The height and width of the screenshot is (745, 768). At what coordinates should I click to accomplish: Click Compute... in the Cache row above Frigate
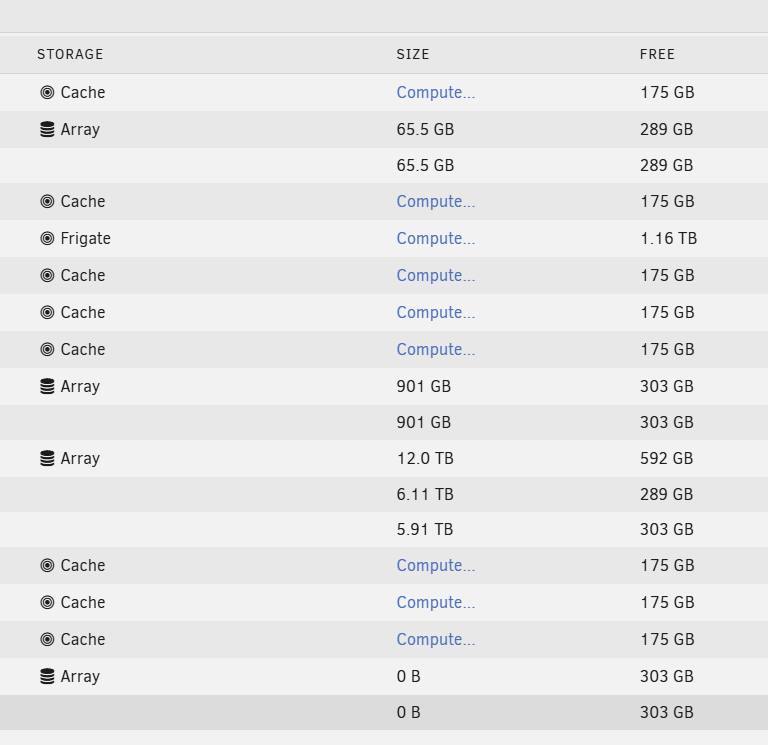(x=435, y=201)
